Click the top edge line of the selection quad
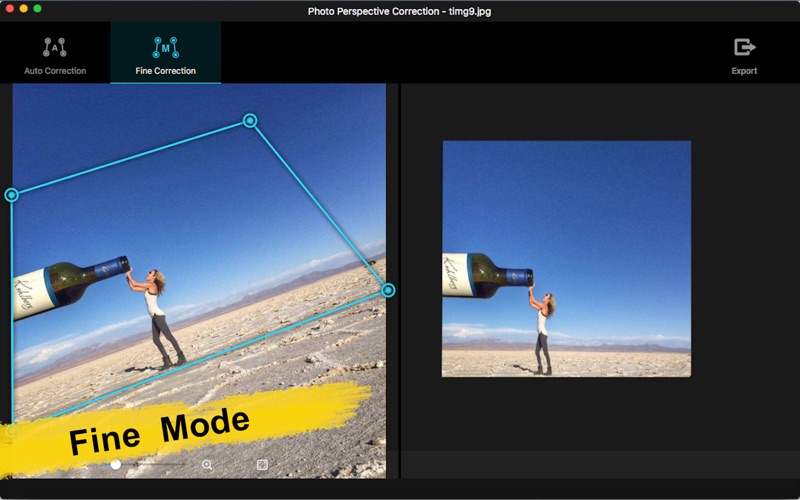Viewport: 800px width, 500px height. click(x=130, y=158)
